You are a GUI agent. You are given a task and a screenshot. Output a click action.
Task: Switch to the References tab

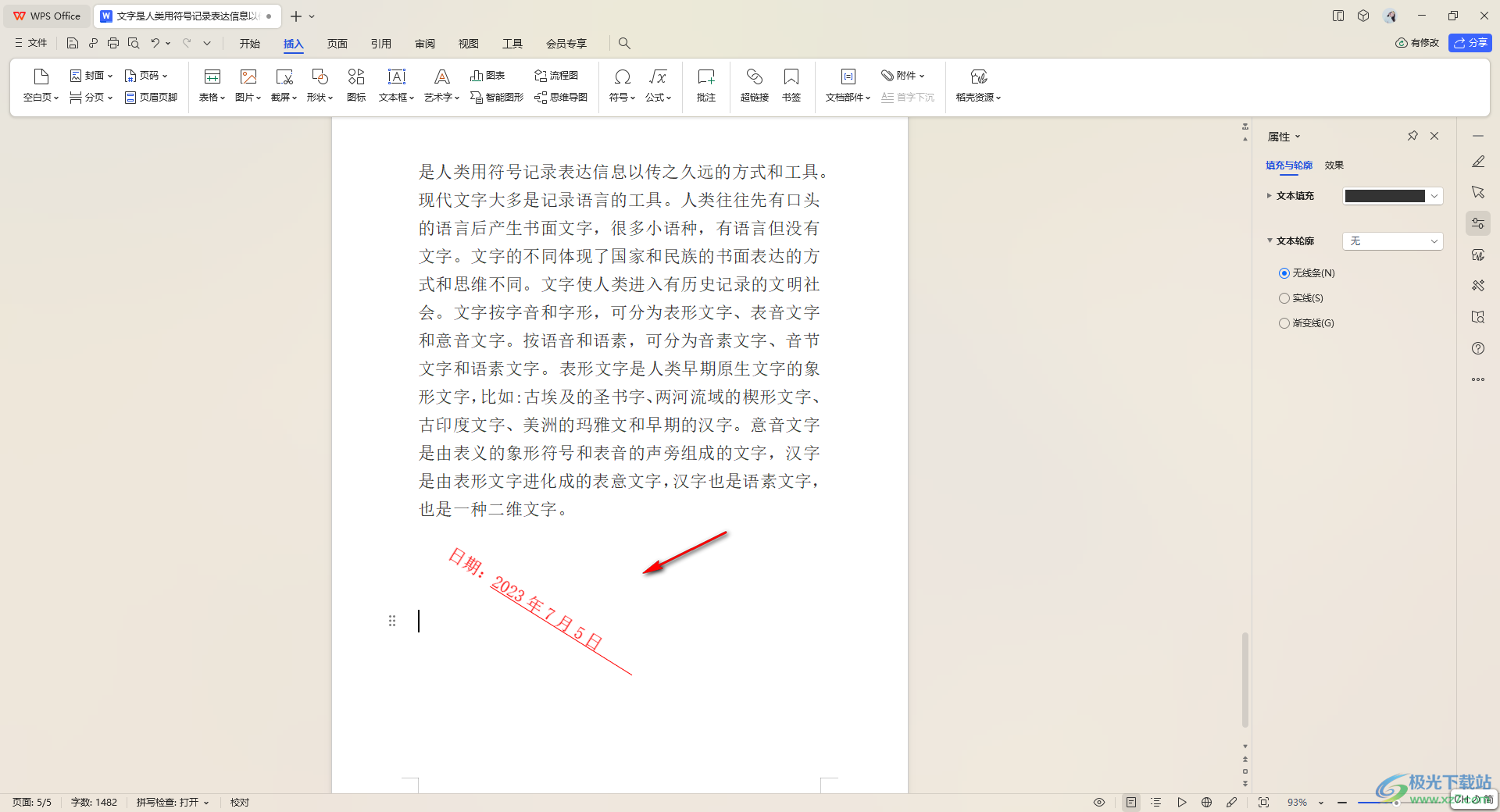381,44
